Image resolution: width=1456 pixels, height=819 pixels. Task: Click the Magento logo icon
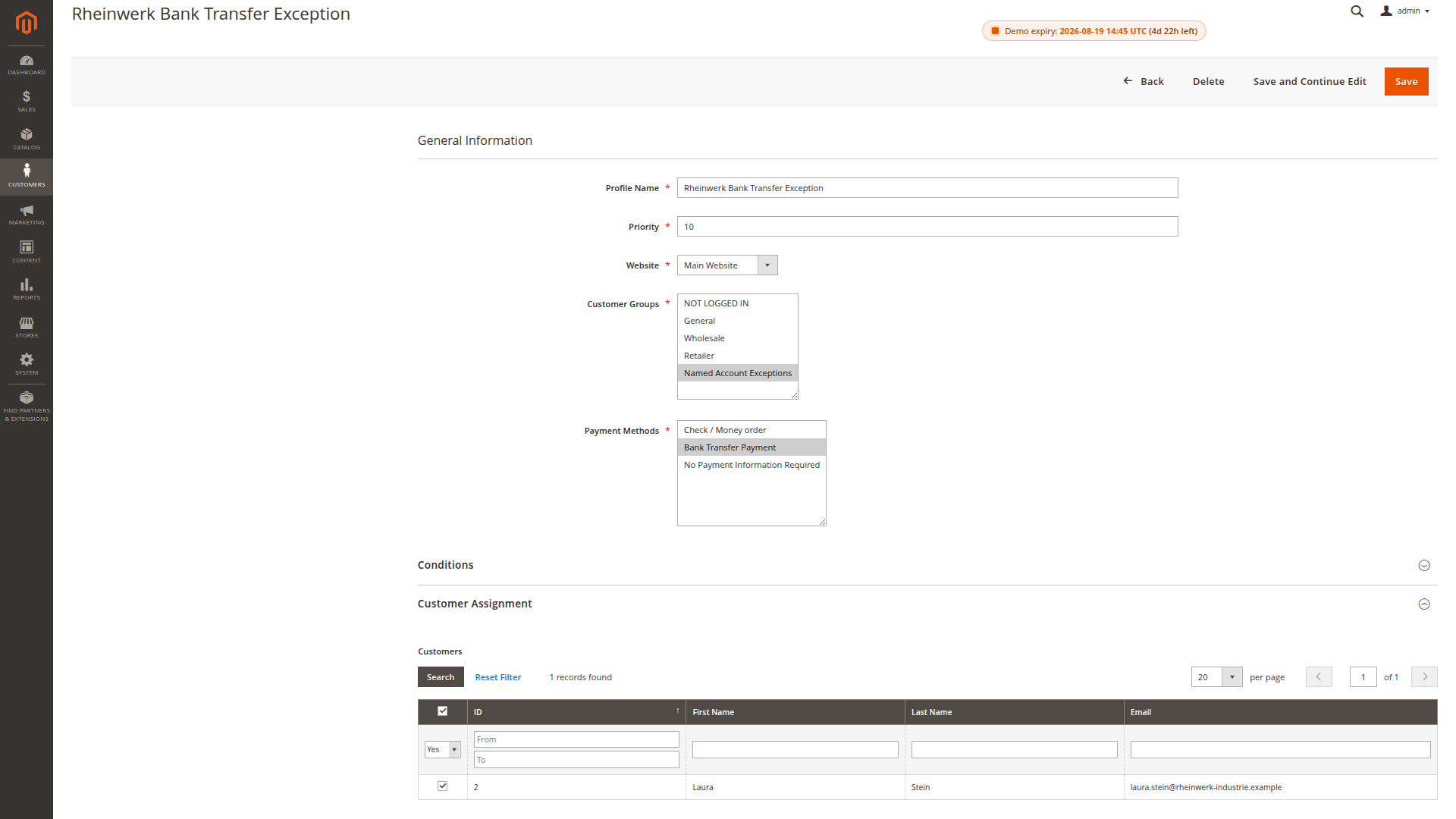[27, 23]
